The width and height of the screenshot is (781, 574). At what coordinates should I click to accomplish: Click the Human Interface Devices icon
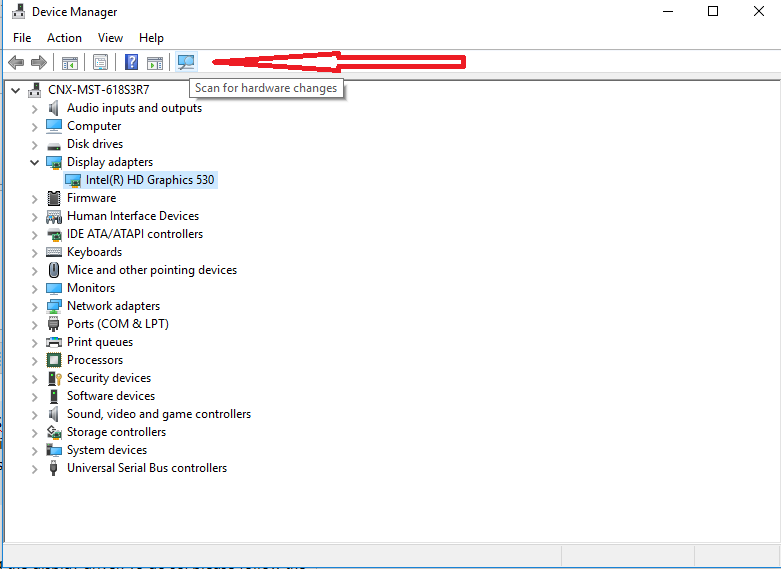click(x=54, y=216)
